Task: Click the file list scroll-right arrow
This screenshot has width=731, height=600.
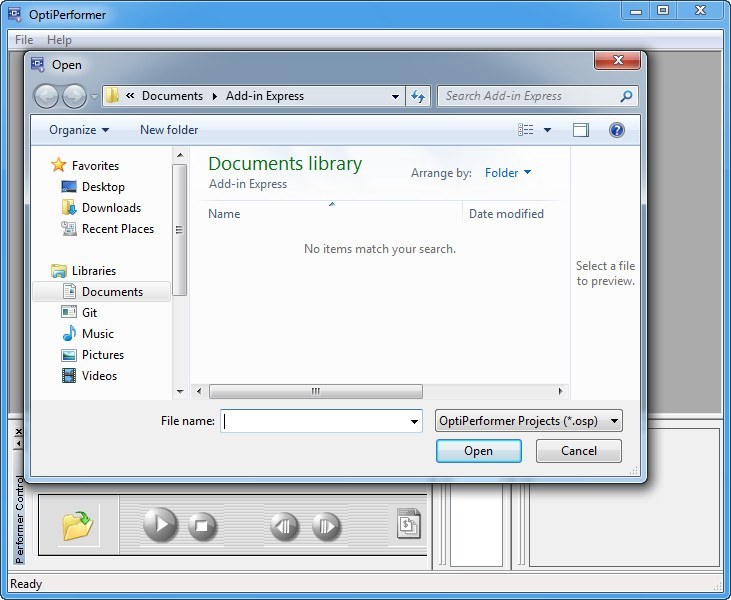Action: click(x=560, y=391)
